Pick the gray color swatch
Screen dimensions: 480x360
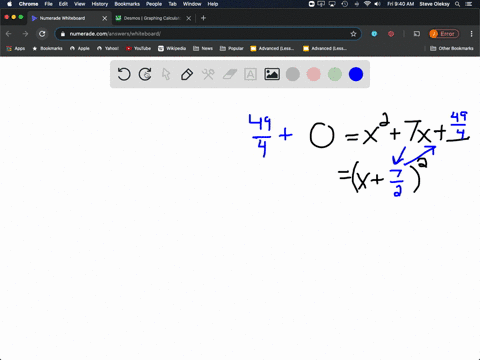[293, 74]
